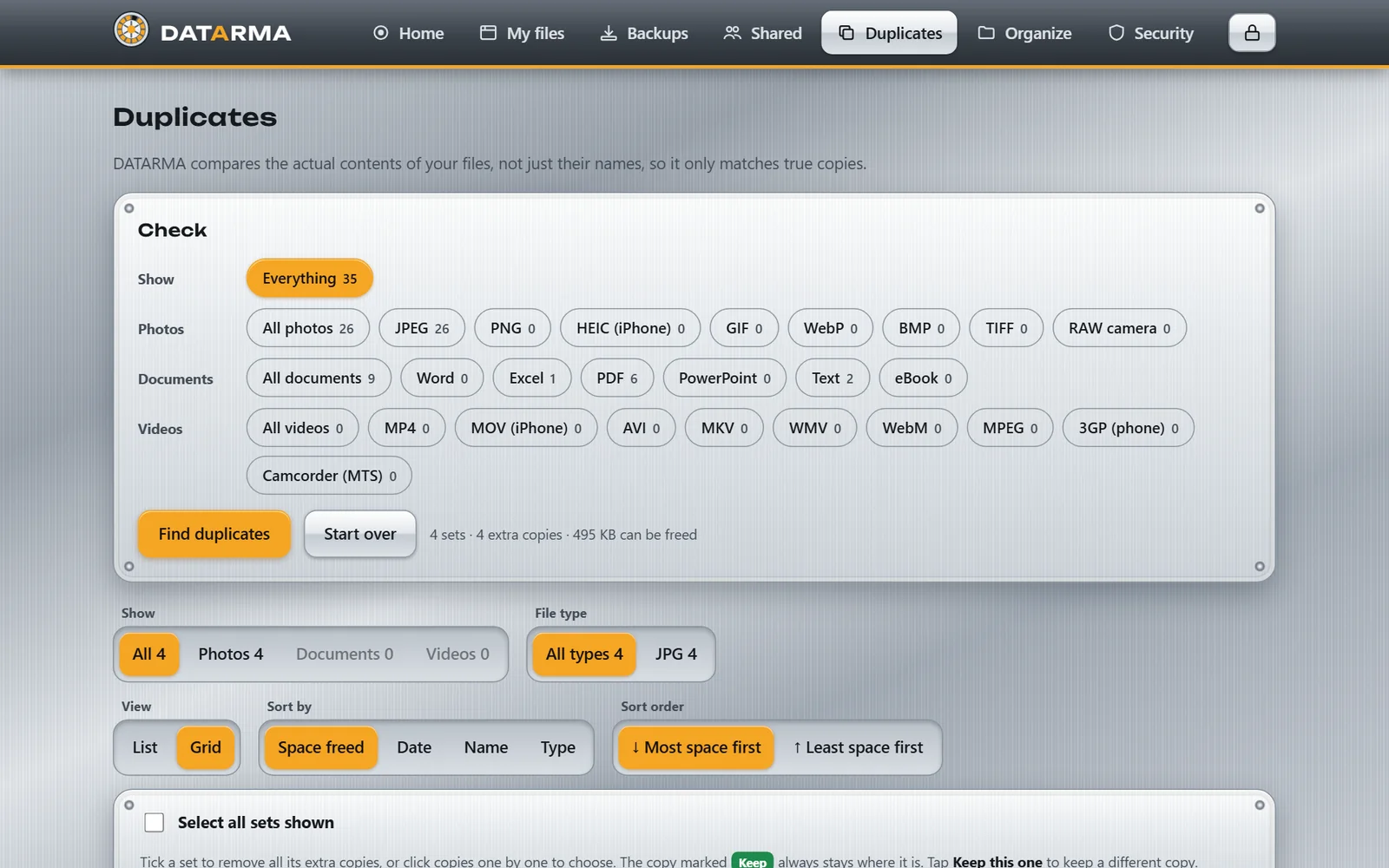
Task: Select the Excel 1 chip
Action: pyautogui.click(x=532, y=378)
